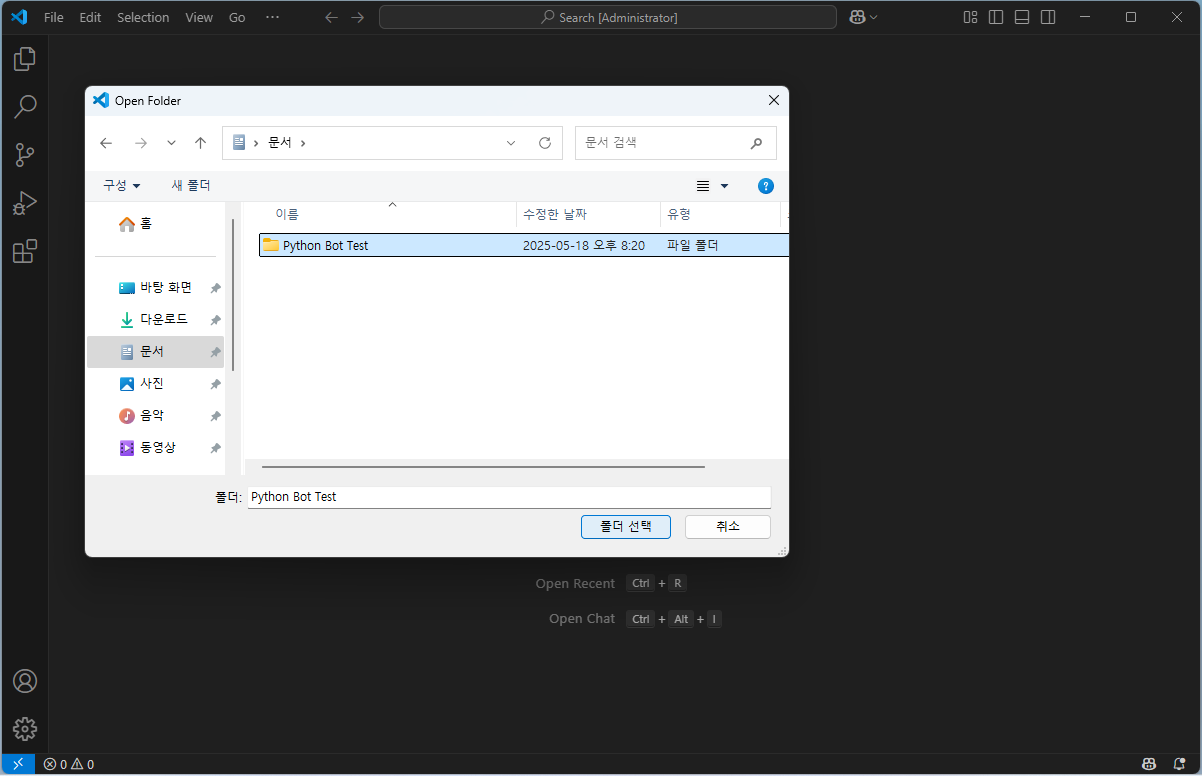The height and width of the screenshot is (776, 1202).
Task: Refresh the 문서 folder listing
Action: (545, 143)
